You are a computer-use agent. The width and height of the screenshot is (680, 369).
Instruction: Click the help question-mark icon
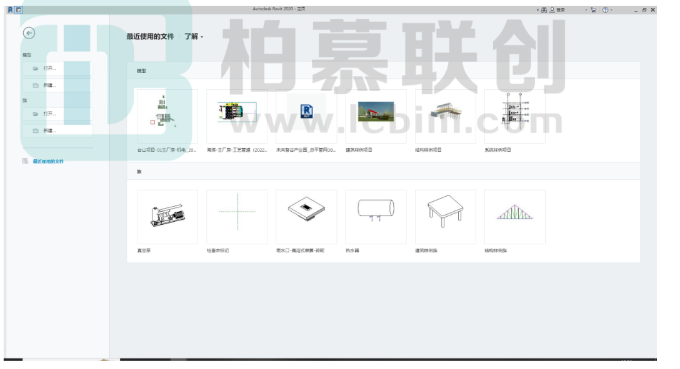[x=605, y=10]
